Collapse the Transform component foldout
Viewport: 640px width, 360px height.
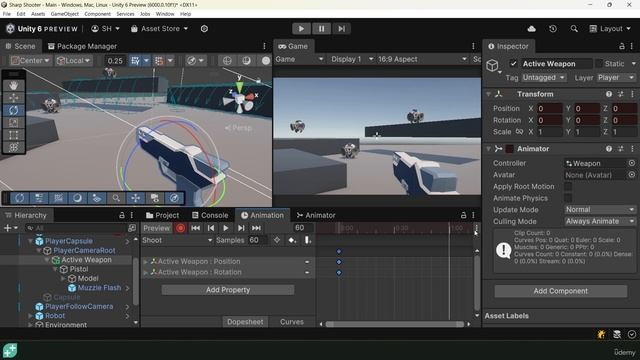[488, 94]
